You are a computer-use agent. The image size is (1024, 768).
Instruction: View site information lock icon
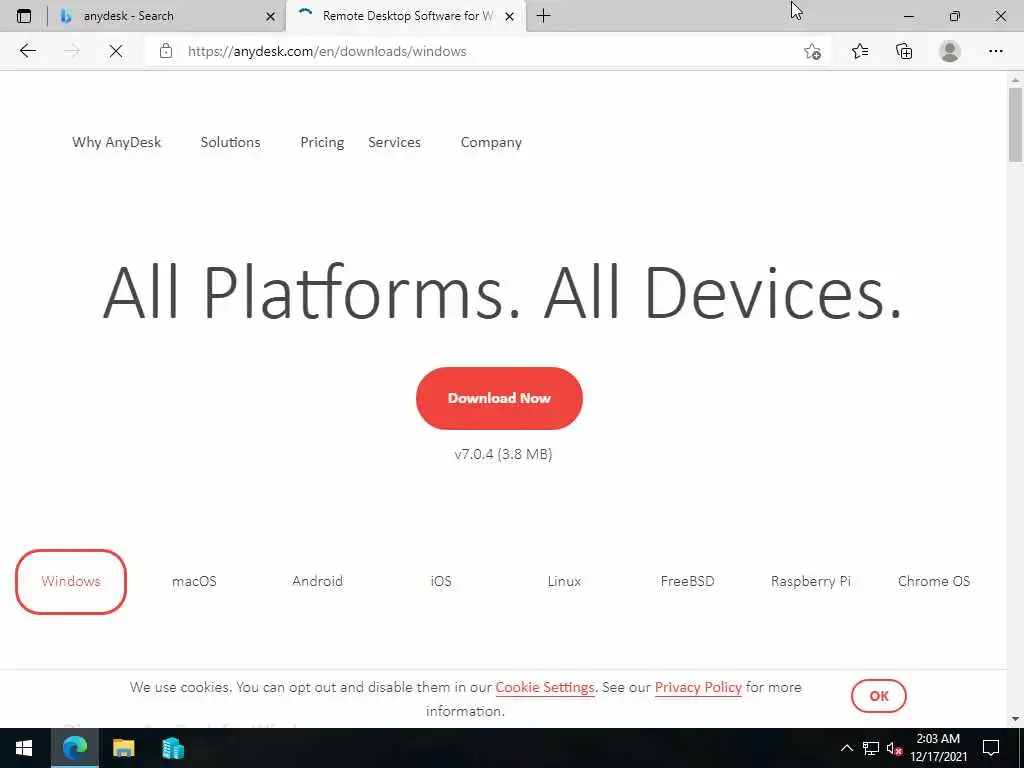[166, 51]
